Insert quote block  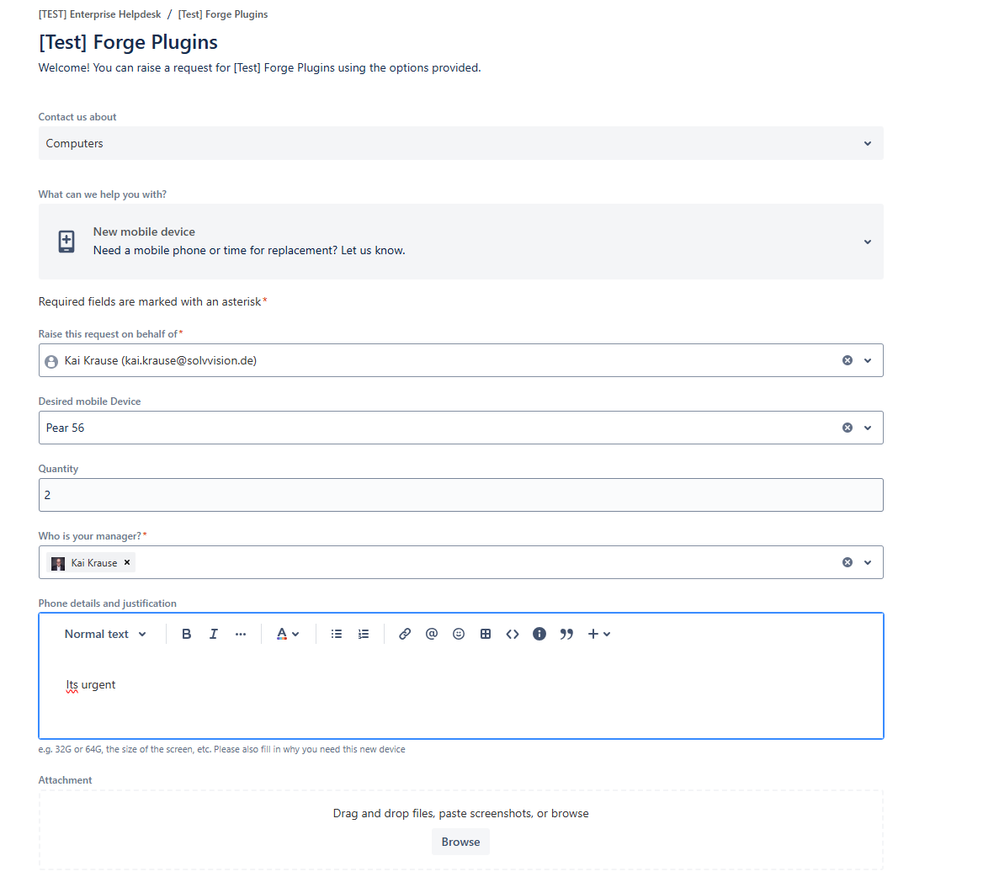click(x=566, y=634)
